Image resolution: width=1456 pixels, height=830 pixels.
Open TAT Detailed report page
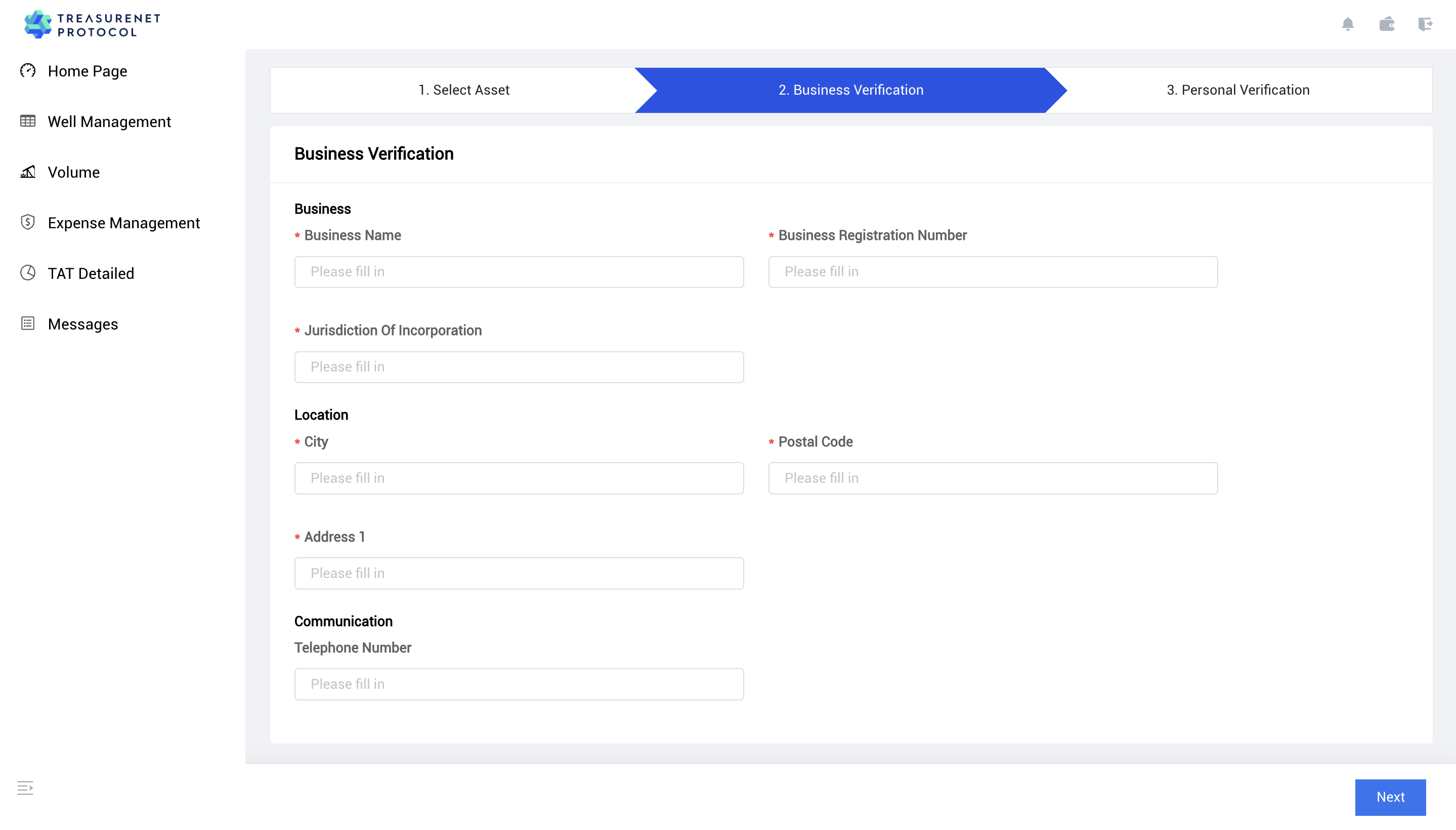pos(91,273)
